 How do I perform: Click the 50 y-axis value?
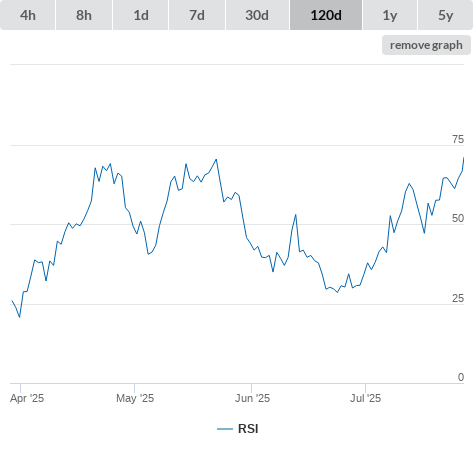coord(458,218)
